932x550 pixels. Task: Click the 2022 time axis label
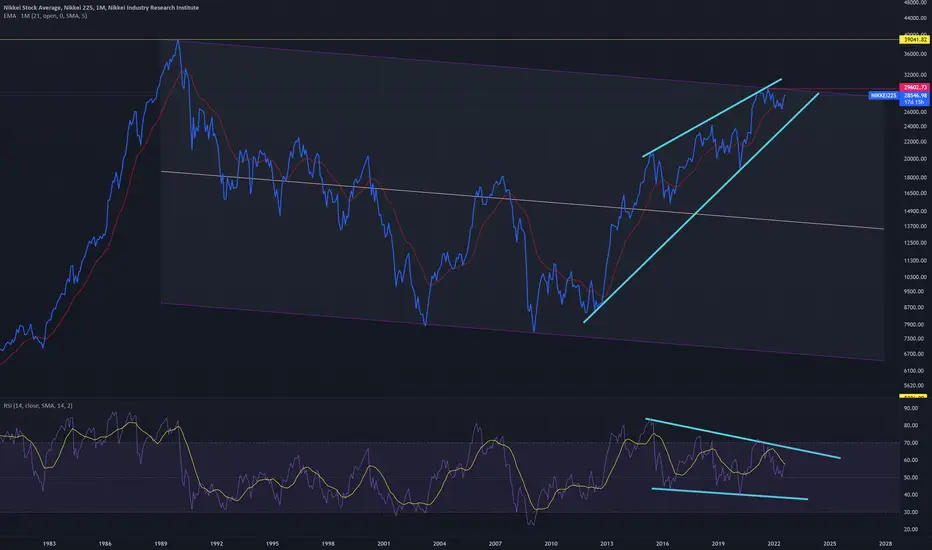tap(774, 543)
